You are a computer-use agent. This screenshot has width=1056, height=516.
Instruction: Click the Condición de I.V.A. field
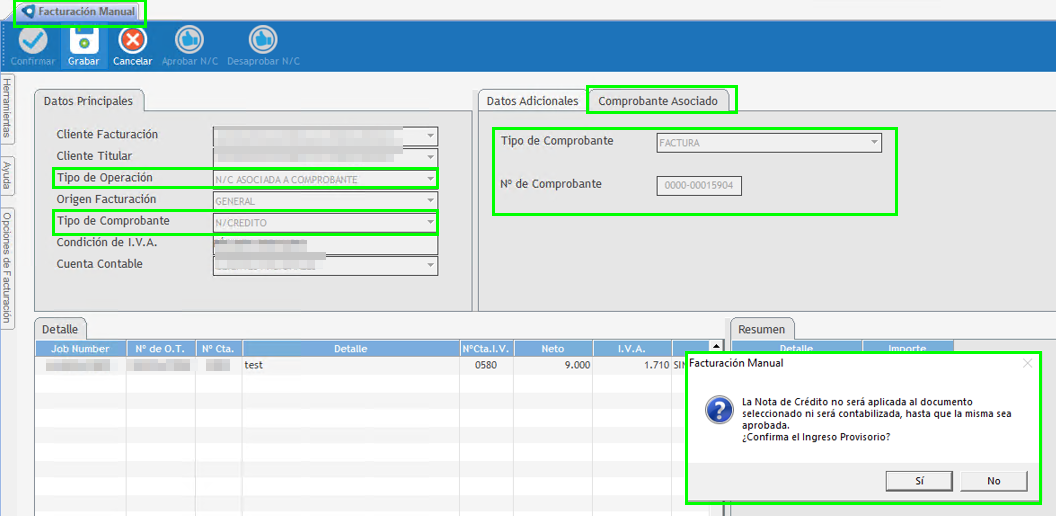(325, 244)
